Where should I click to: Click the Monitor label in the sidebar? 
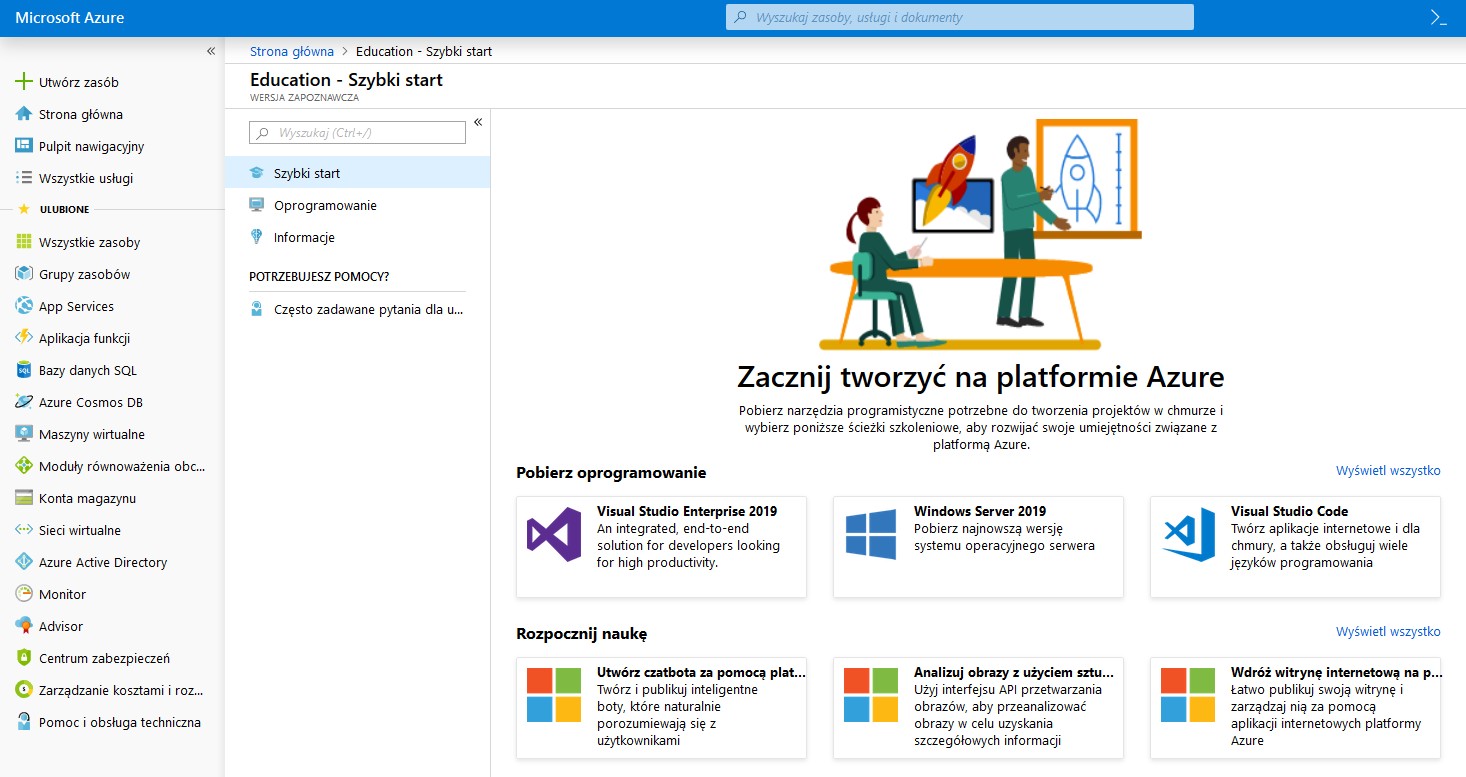(63, 594)
